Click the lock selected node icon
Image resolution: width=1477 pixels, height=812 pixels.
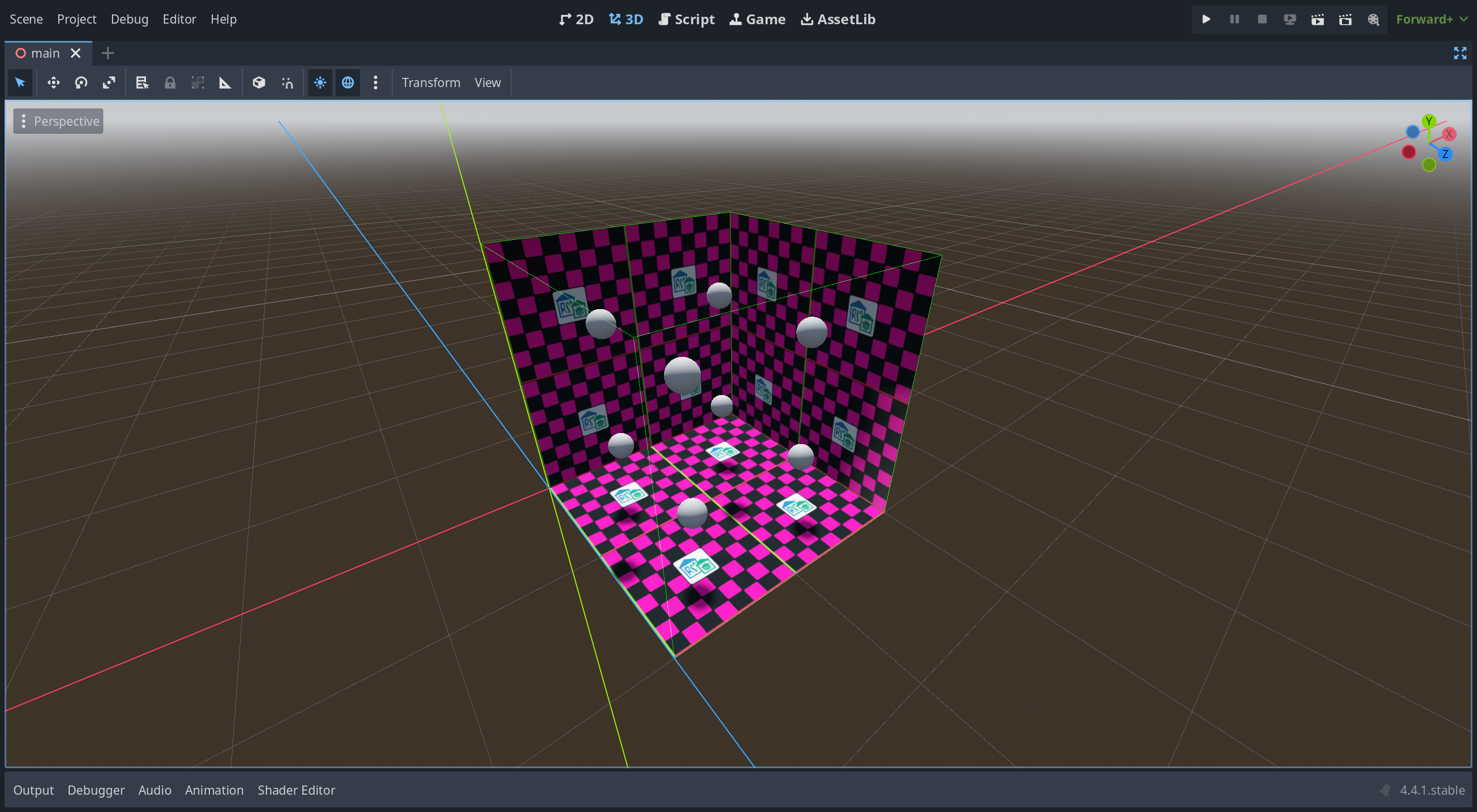[x=170, y=82]
